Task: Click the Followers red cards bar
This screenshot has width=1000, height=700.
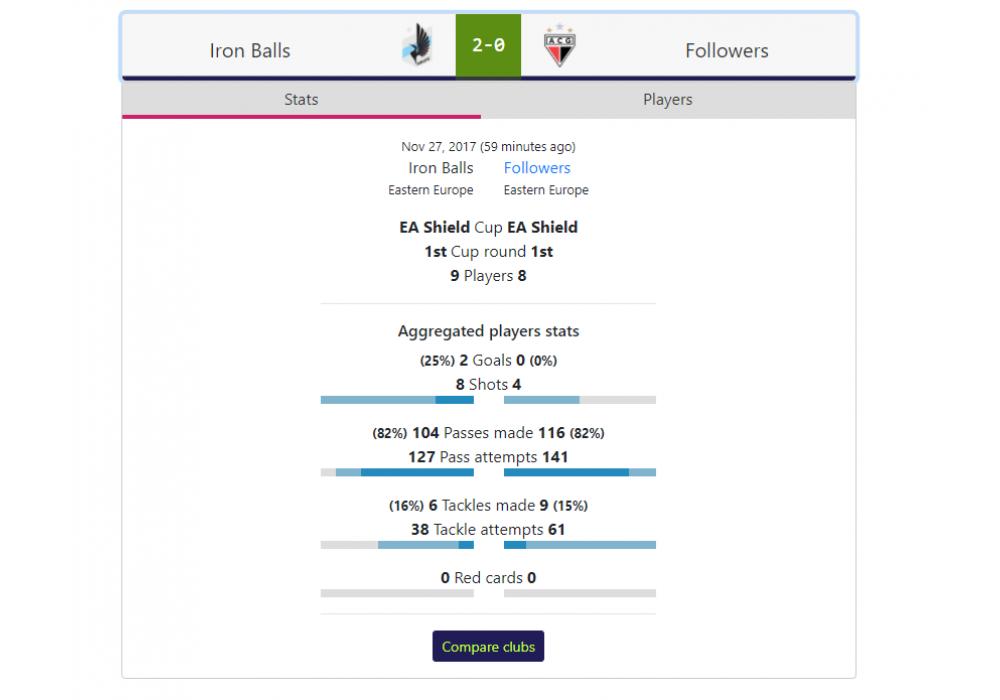Action: (x=580, y=593)
